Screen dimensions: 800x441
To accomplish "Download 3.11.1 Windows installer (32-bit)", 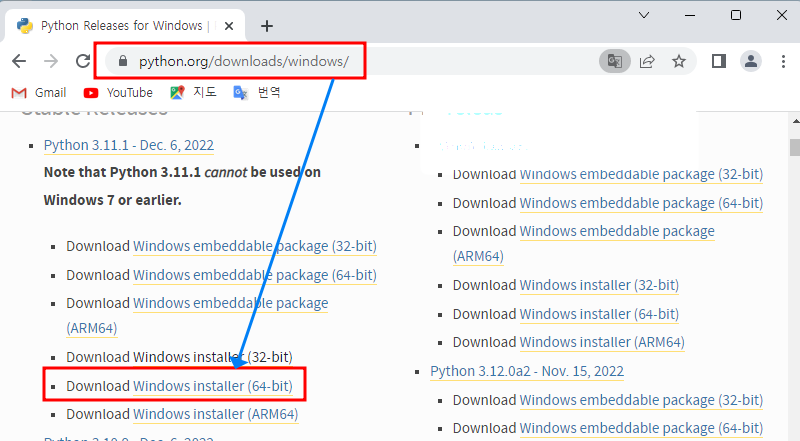I will tap(213, 357).
